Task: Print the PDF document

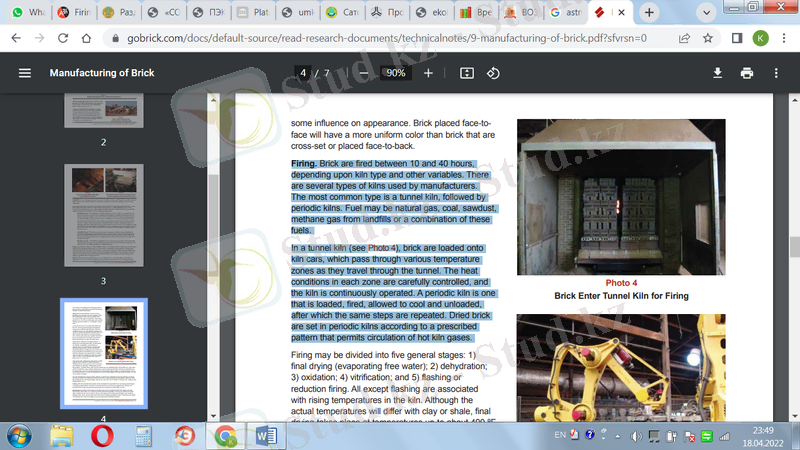Action: tap(746, 73)
